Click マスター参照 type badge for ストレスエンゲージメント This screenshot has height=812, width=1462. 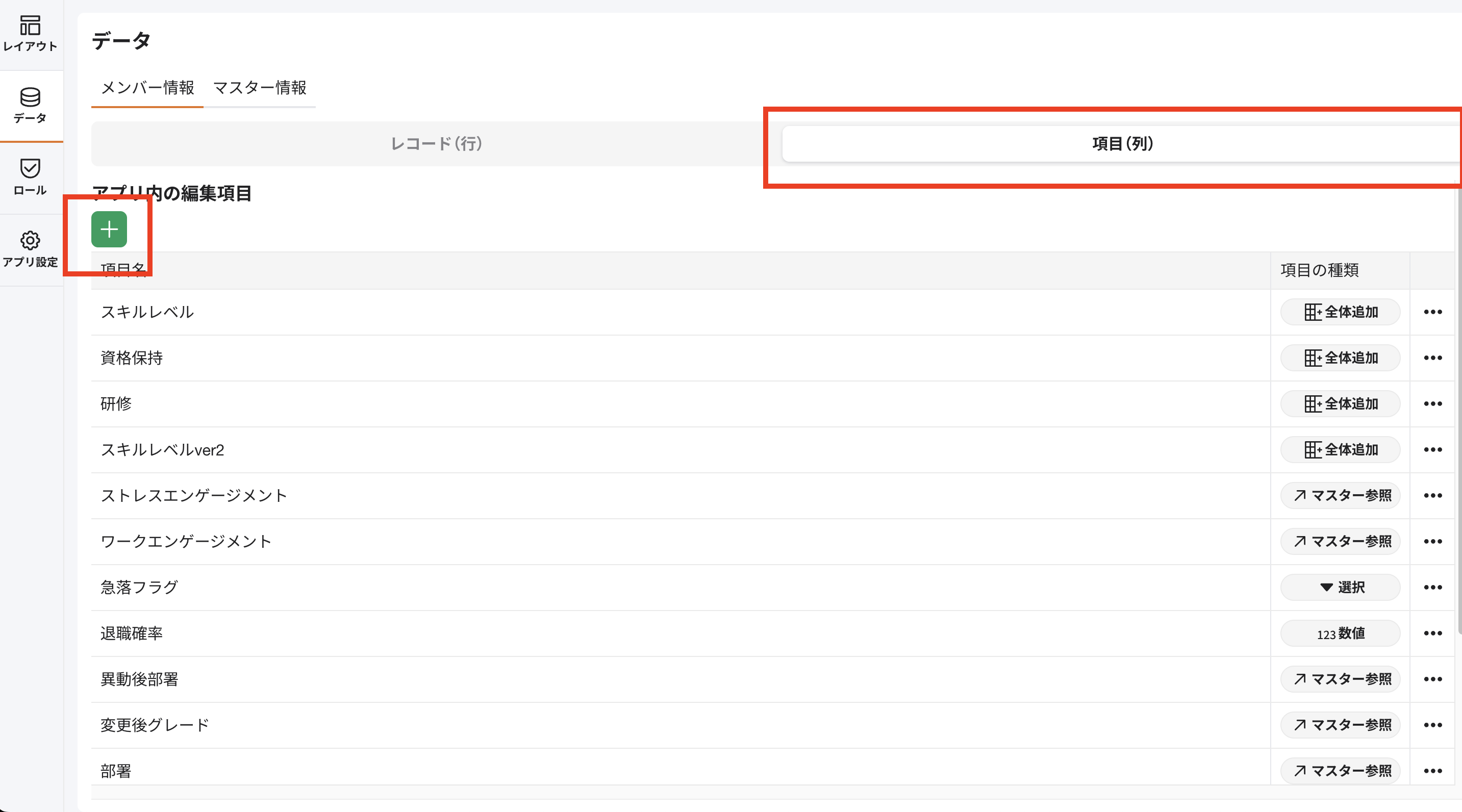click(x=1340, y=496)
